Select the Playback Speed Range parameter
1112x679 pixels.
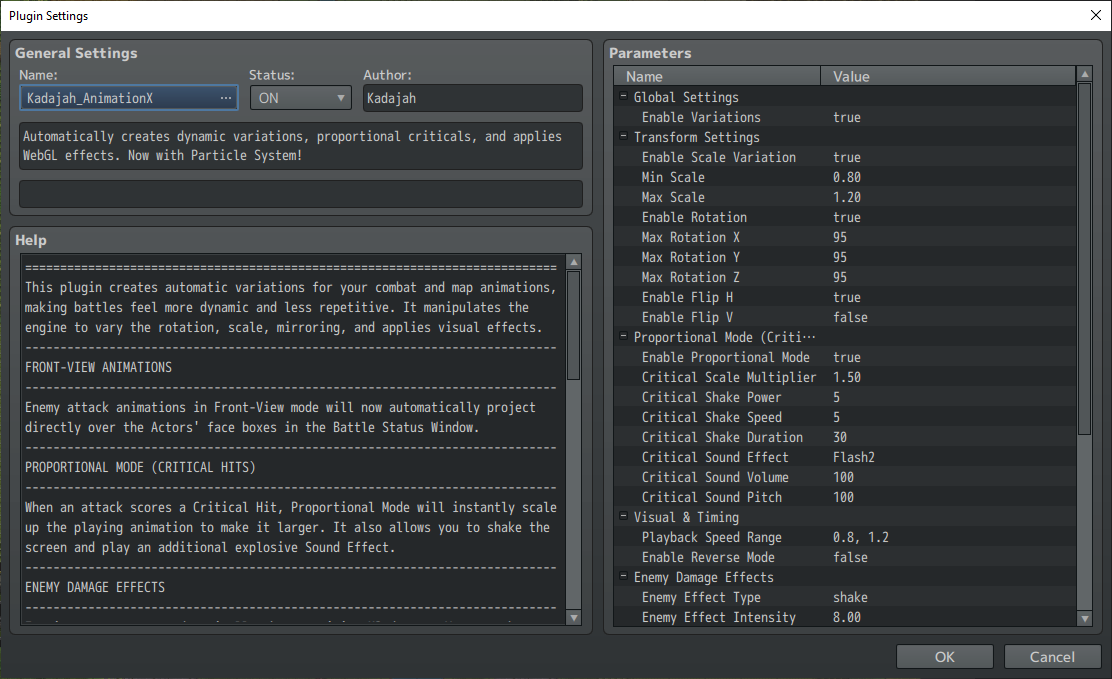[x=845, y=537]
